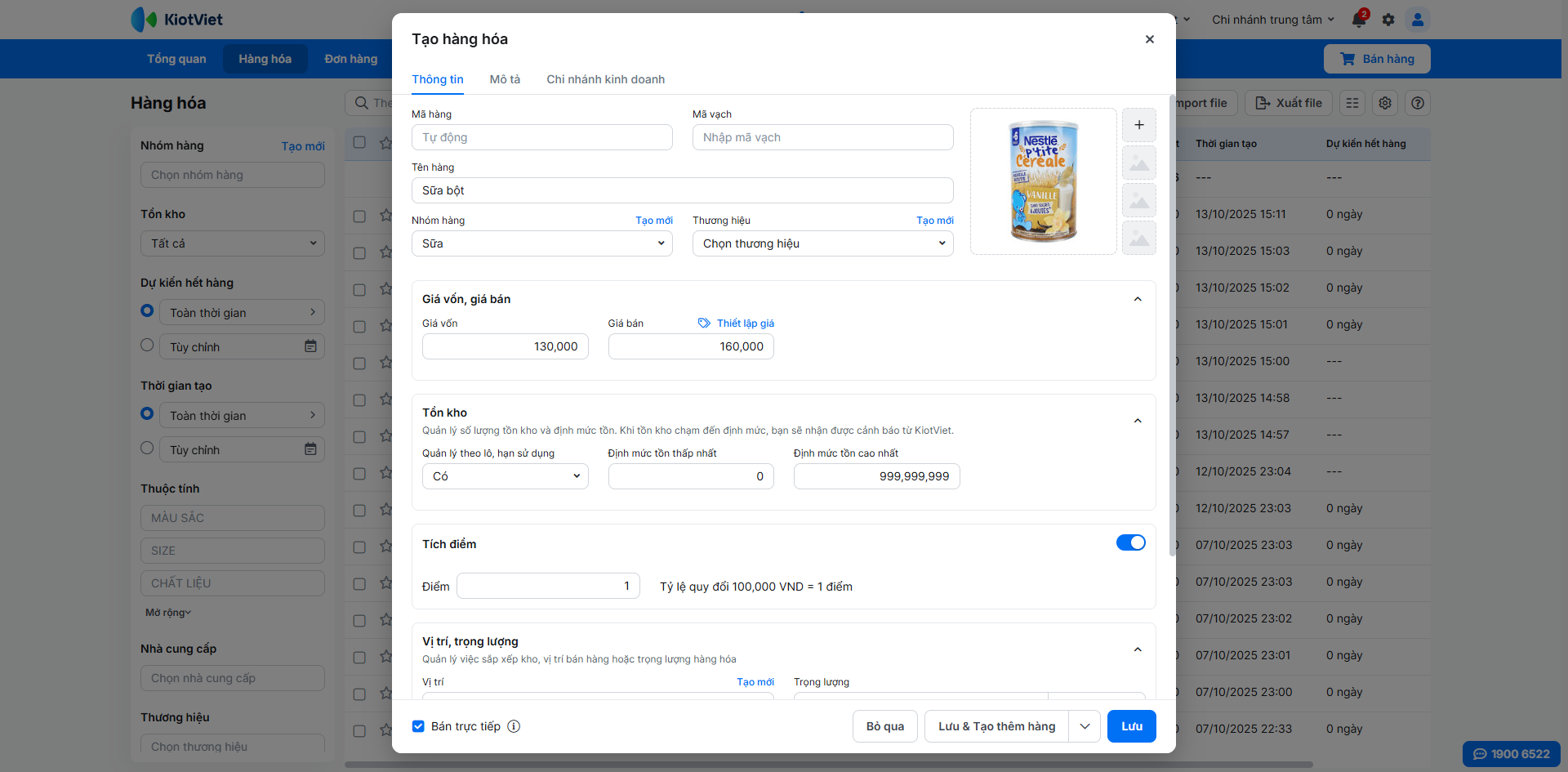Click the calendar icon in Thời gian tạo
This screenshot has width=1568, height=772.
pos(310,449)
